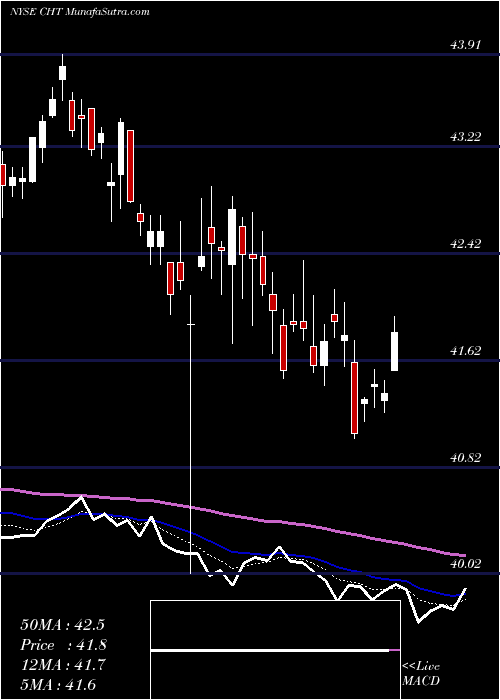This screenshot has width=500, height=700.
Task: Click the 'NYSE CHT MunafaSutra.com' title text
Action: (x=79, y=12)
